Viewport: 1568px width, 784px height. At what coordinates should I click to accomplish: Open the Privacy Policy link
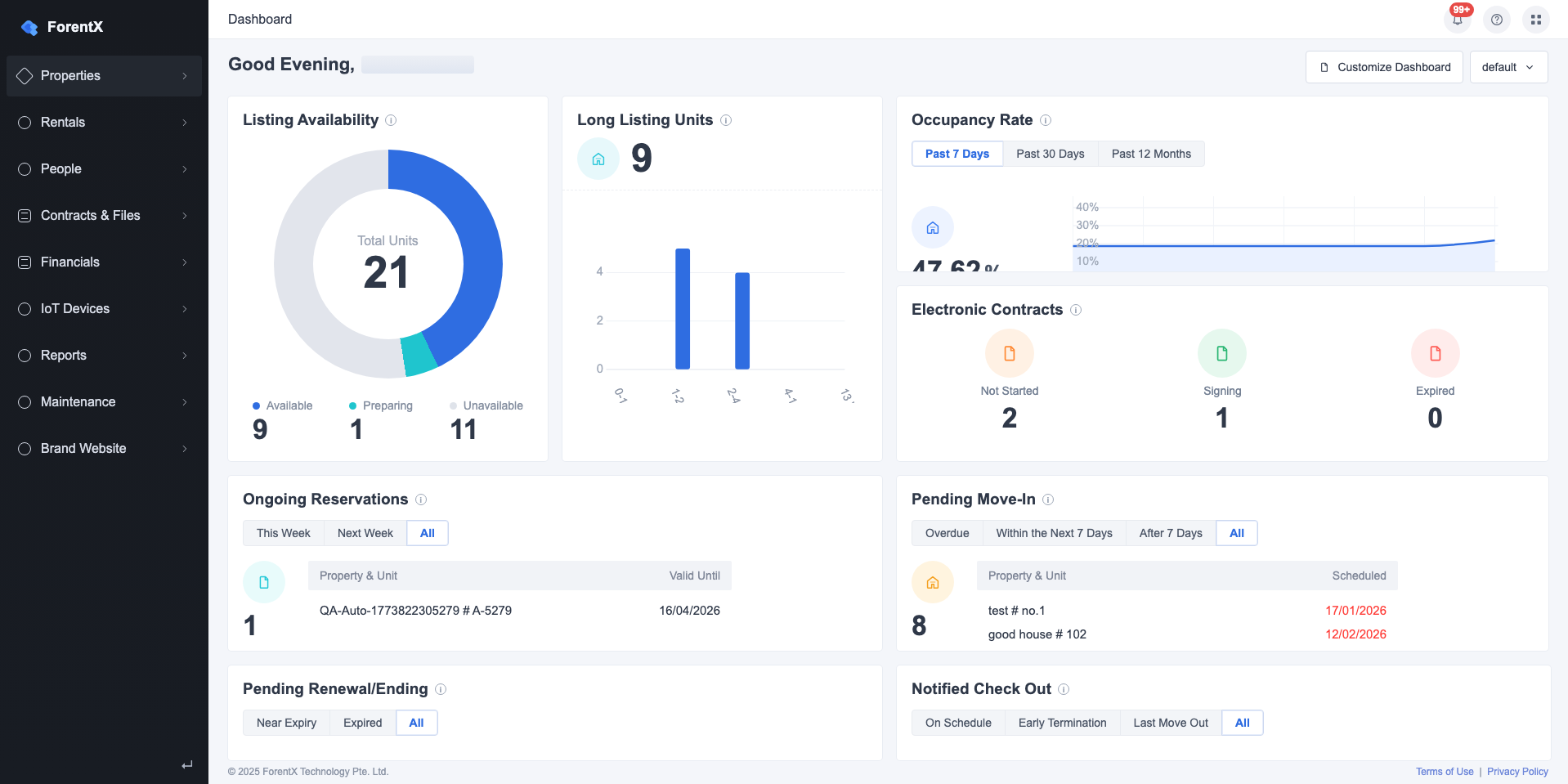pyautogui.click(x=1517, y=772)
